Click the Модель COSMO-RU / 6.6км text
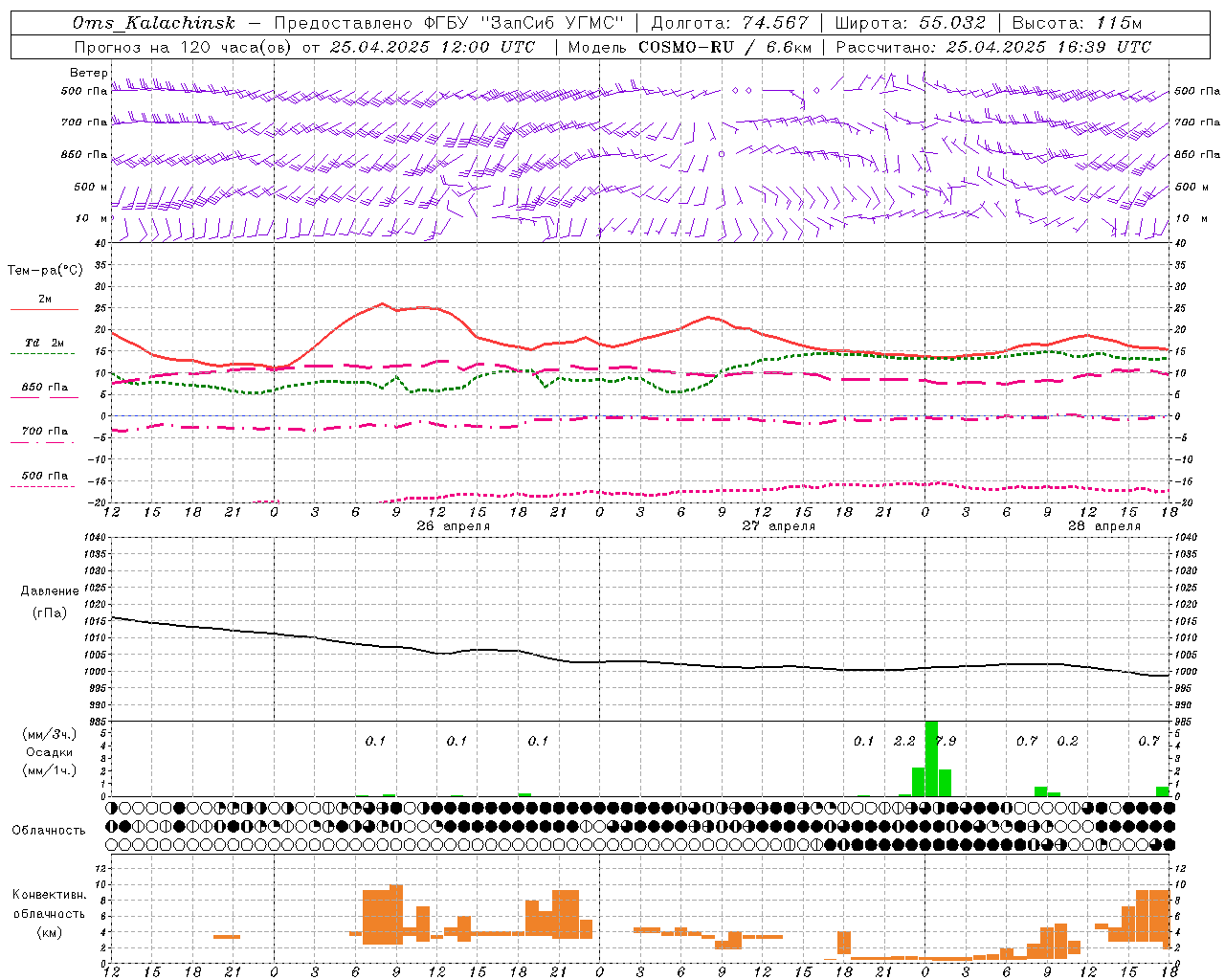The image size is (1225, 980). pyautogui.click(x=690, y=47)
